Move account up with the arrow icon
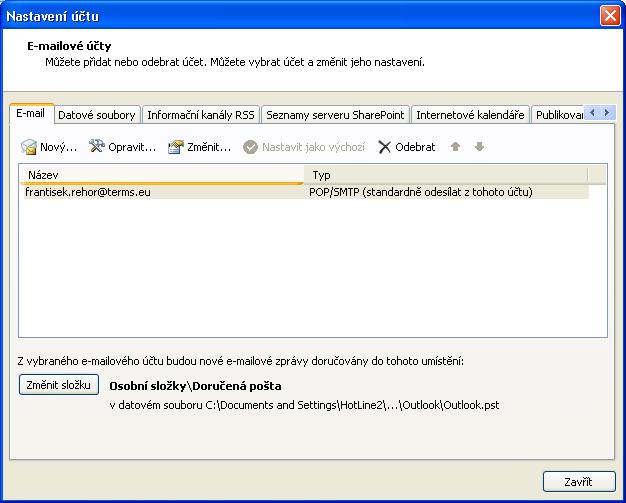Image resolution: width=626 pixels, height=503 pixels. click(x=455, y=147)
